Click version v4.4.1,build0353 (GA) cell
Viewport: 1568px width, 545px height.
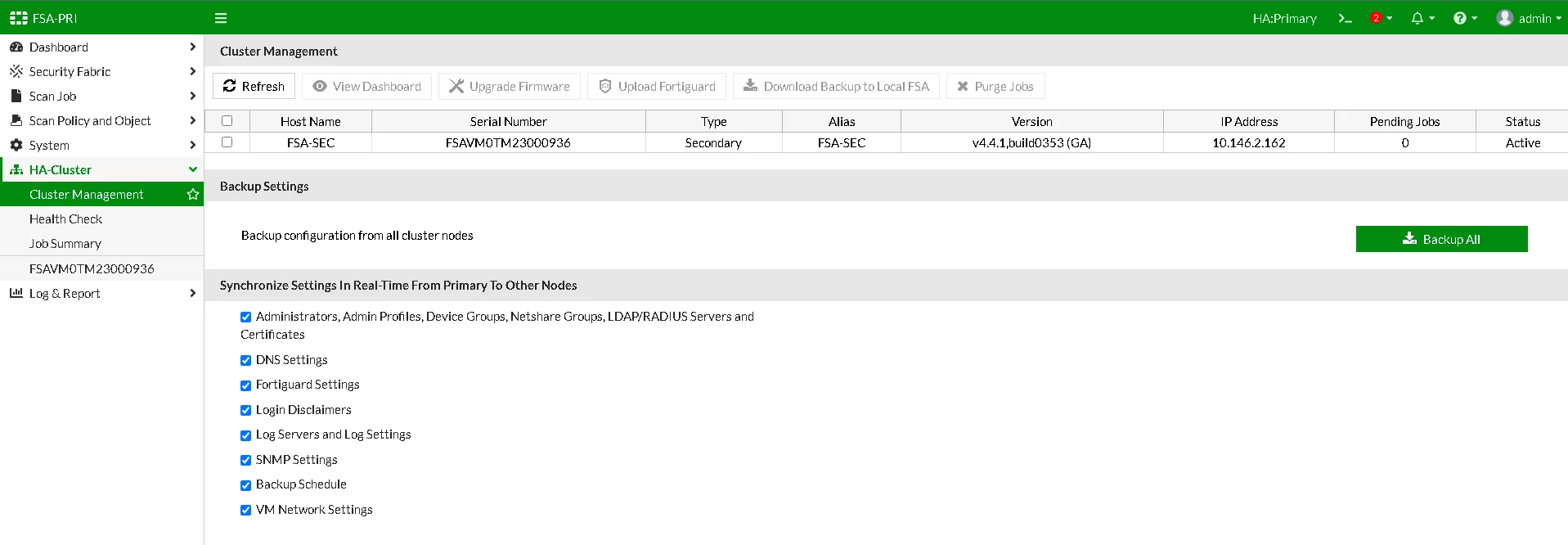tap(1031, 142)
